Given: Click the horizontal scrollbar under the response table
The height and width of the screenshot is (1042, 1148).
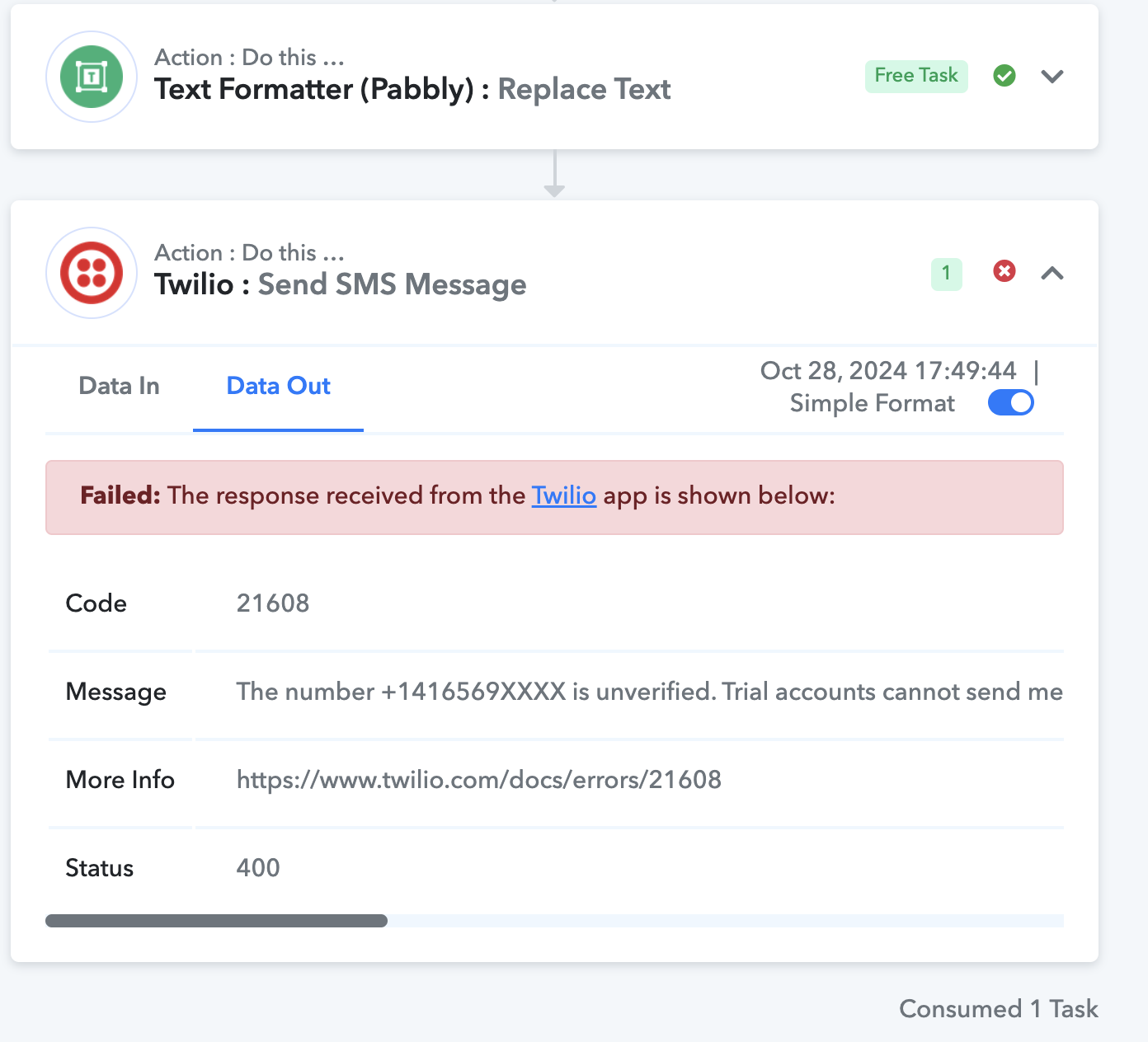Looking at the screenshot, I should pyautogui.click(x=216, y=921).
